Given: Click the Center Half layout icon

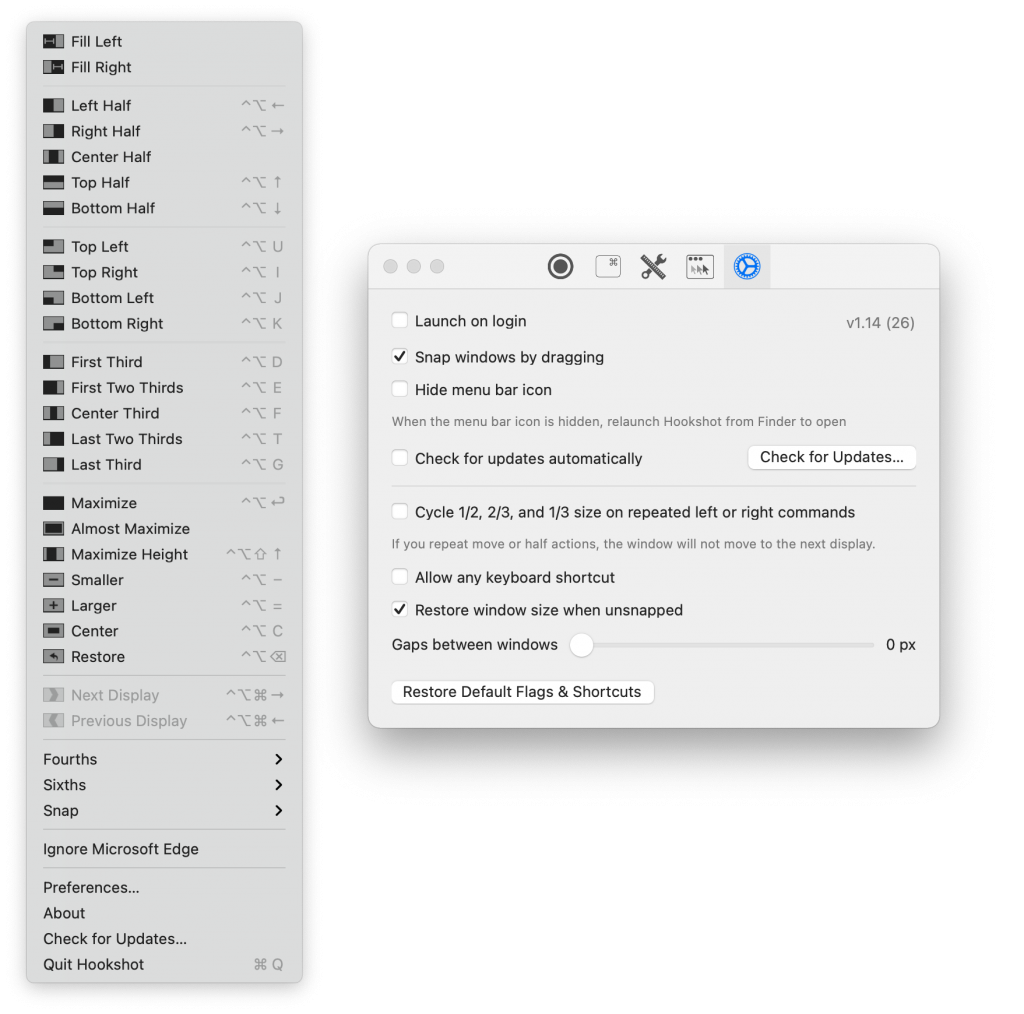Looking at the screenshot, I should pos(54,157).
